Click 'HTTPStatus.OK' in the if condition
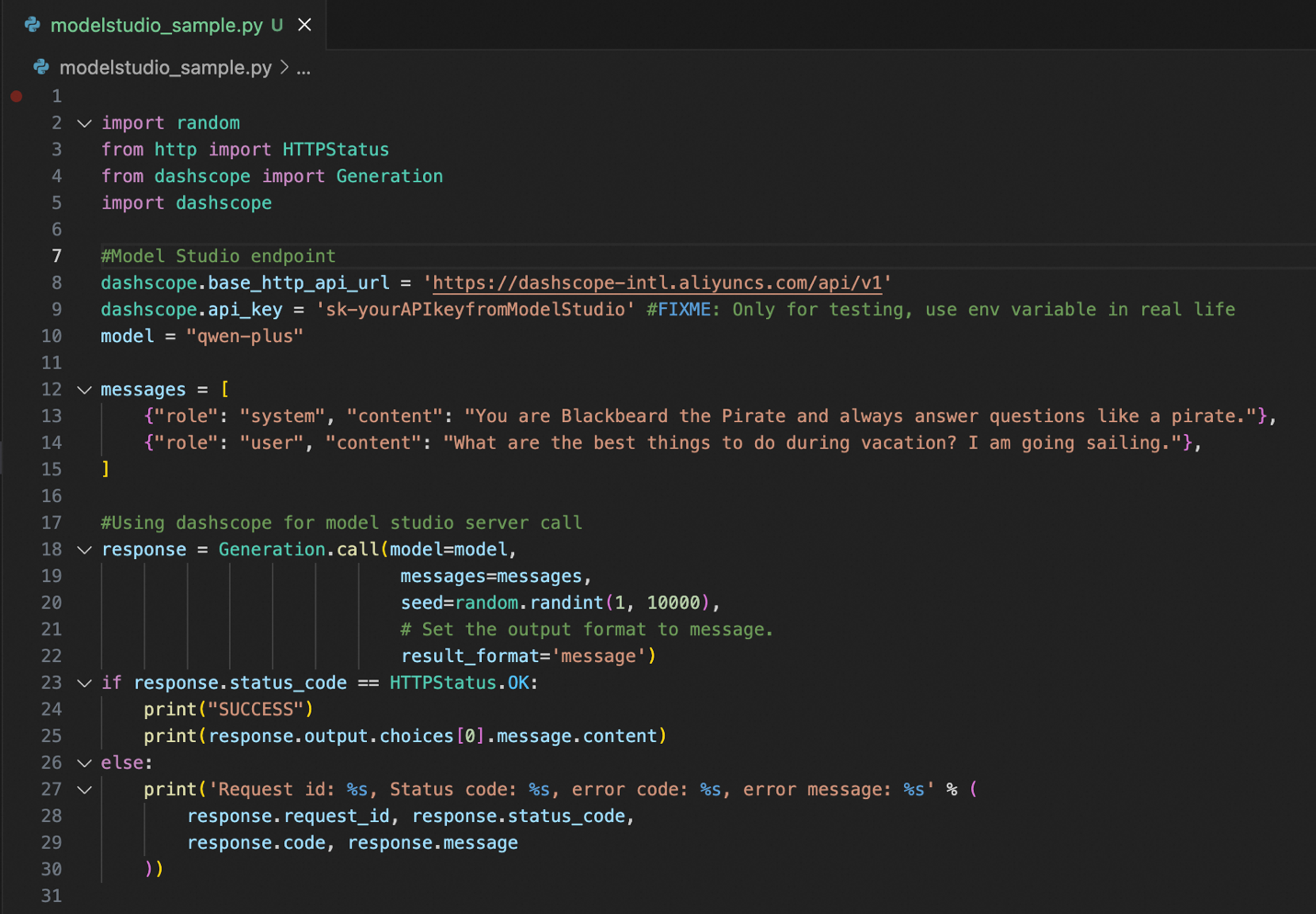Screen dimensions: 1316x914 click(x=459, y=682)
